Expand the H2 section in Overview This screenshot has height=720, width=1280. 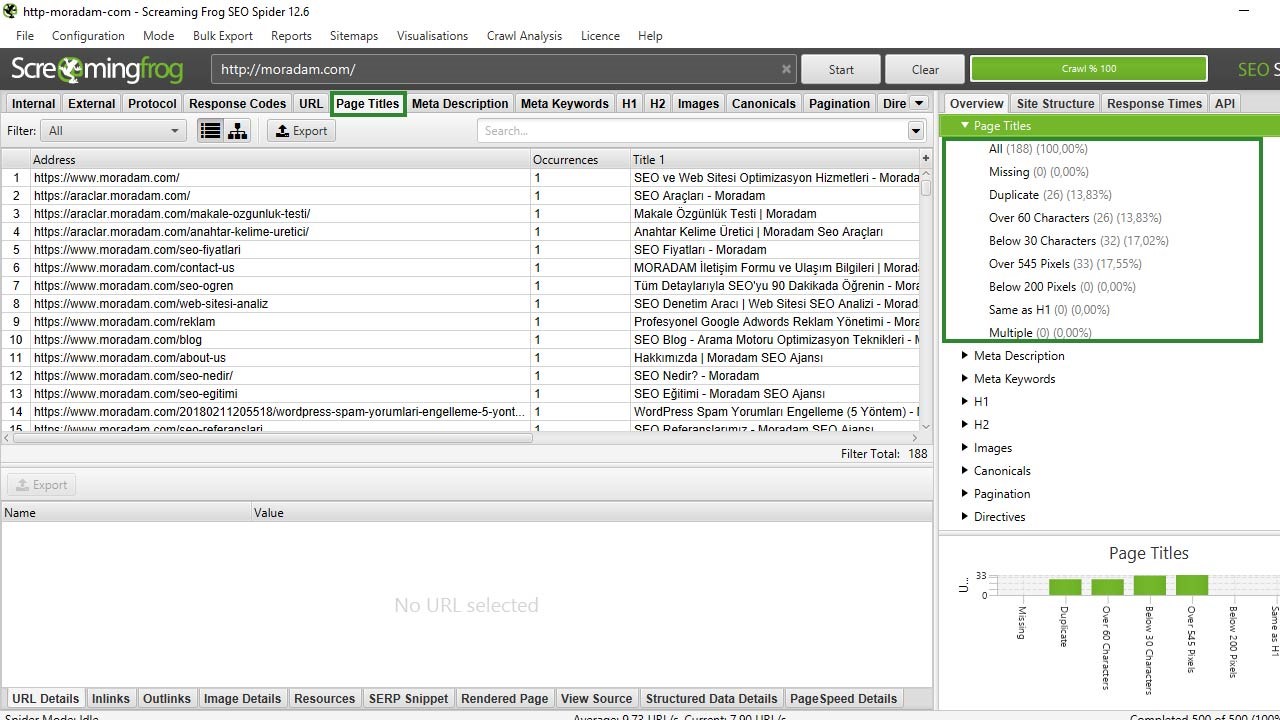point(965,424)
